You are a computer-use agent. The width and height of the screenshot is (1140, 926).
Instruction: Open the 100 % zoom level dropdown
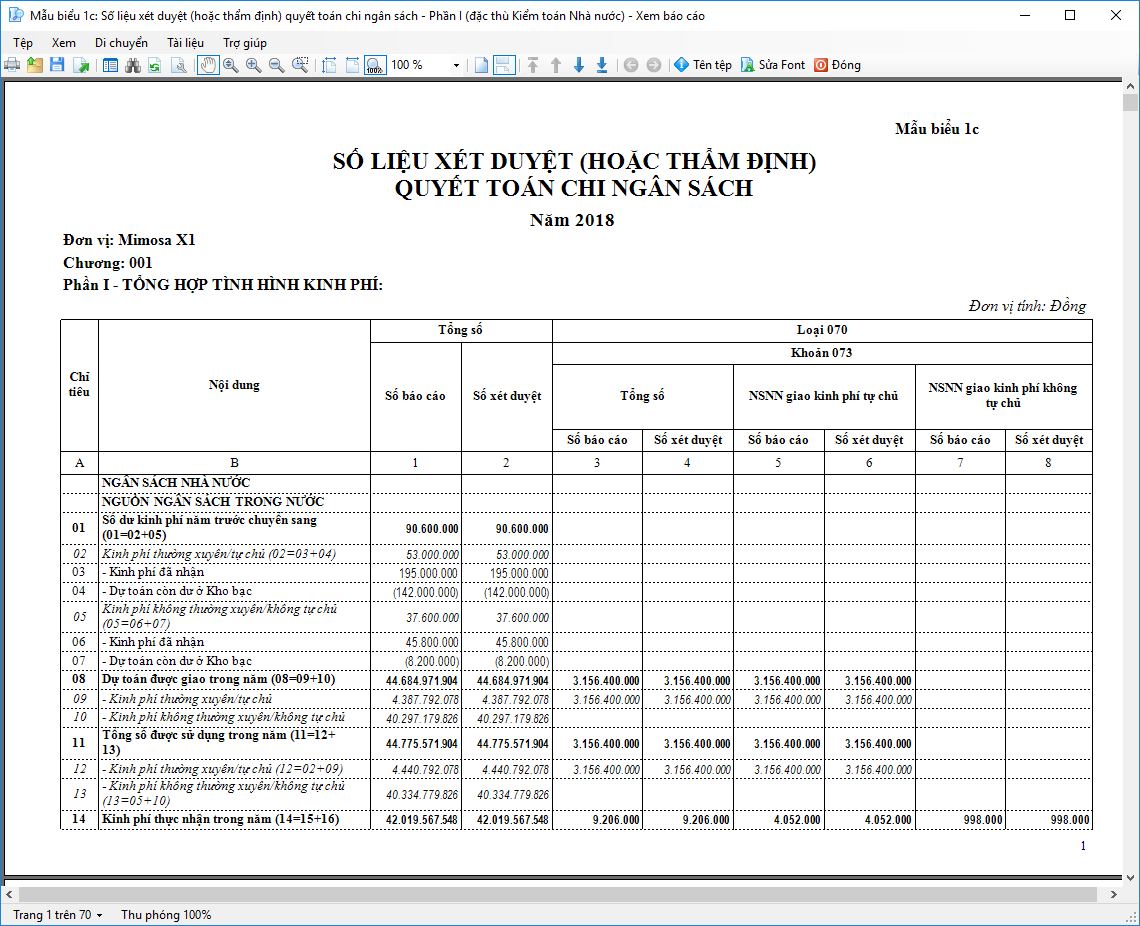[x=456, y=65]
